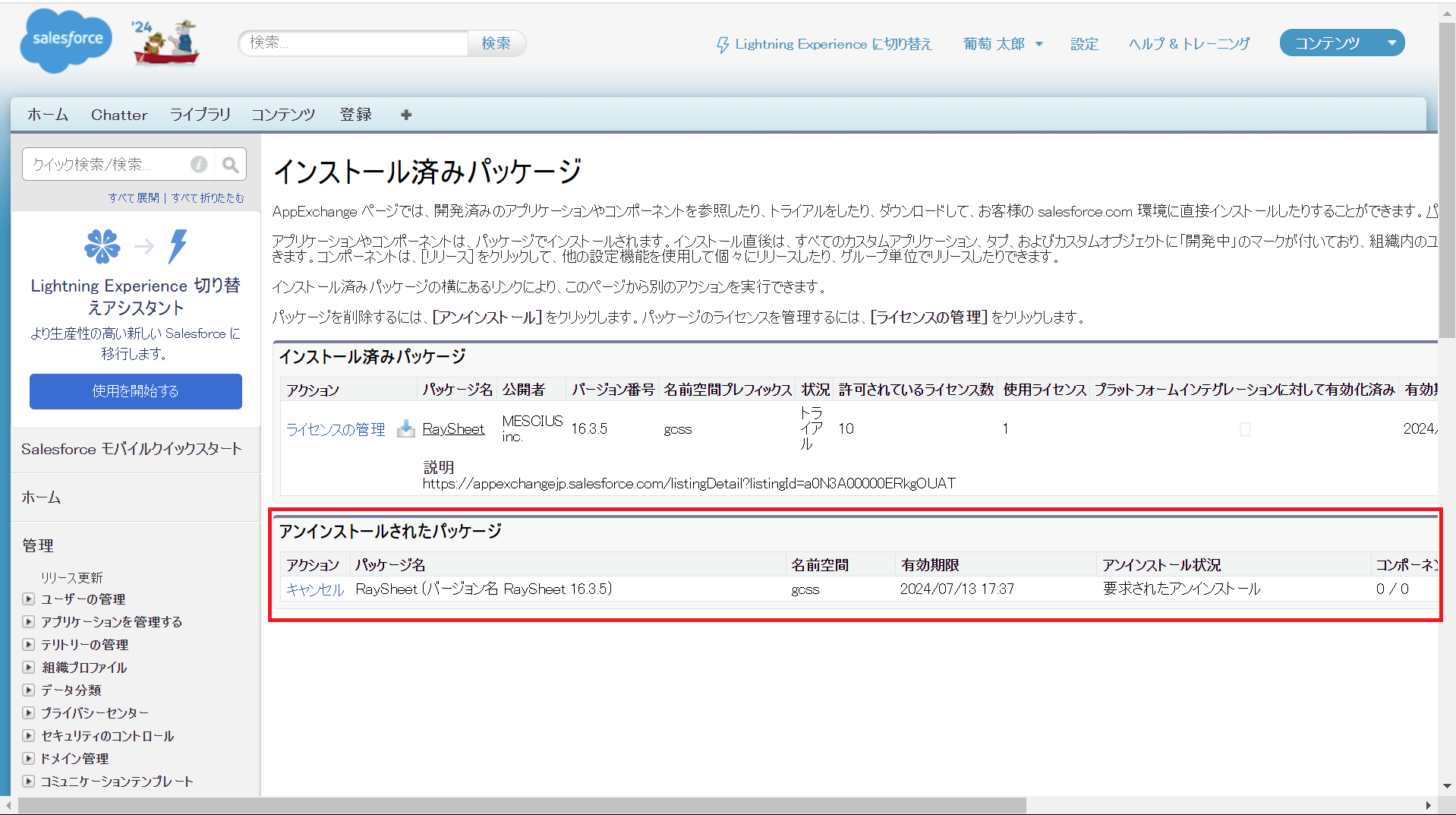Click the scroll right arrow at bottom
This screenshot has height=815, width=1456.
tap(1429, 805)
